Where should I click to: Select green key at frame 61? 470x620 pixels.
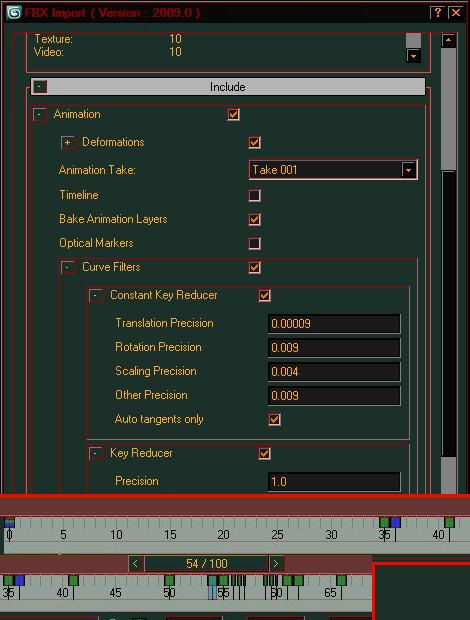click(287, 580)
